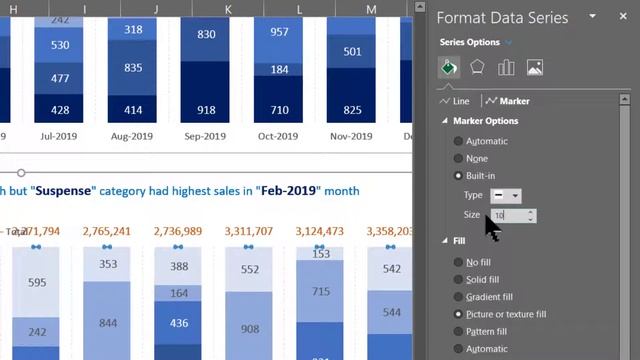Open the task pane options arrow

click(592, 16)
